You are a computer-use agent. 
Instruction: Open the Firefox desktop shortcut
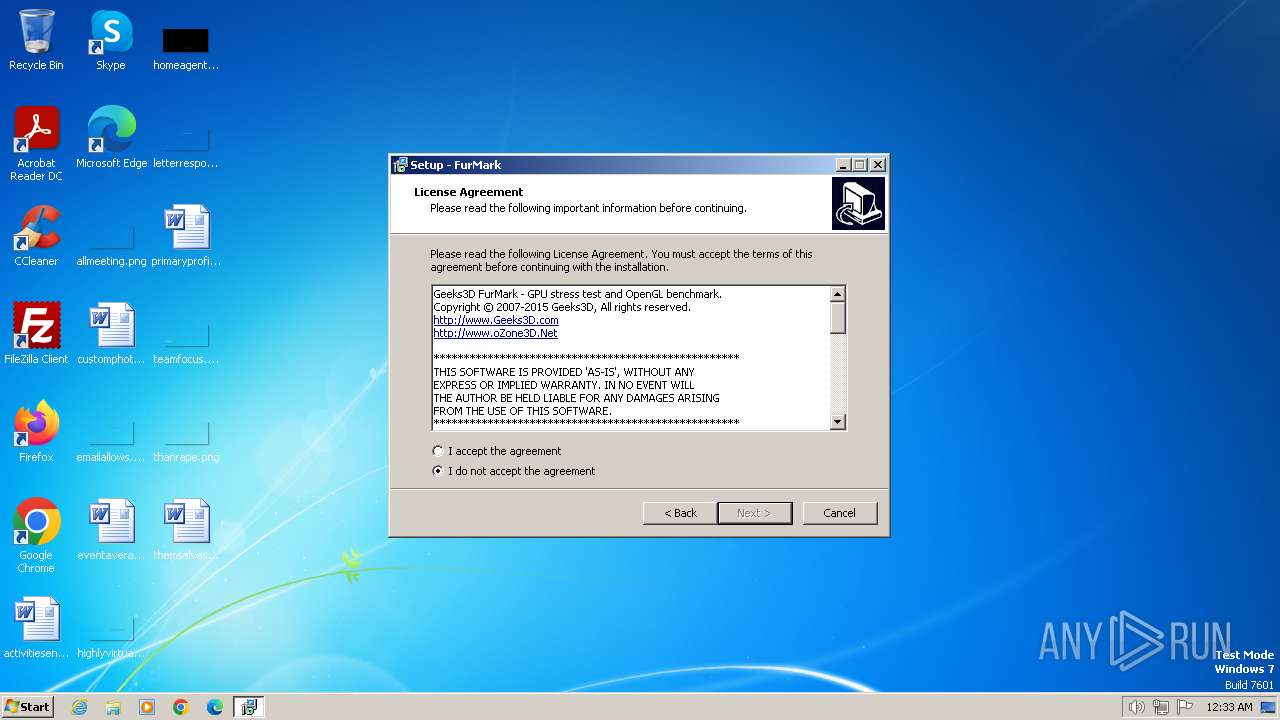[36, 432]
